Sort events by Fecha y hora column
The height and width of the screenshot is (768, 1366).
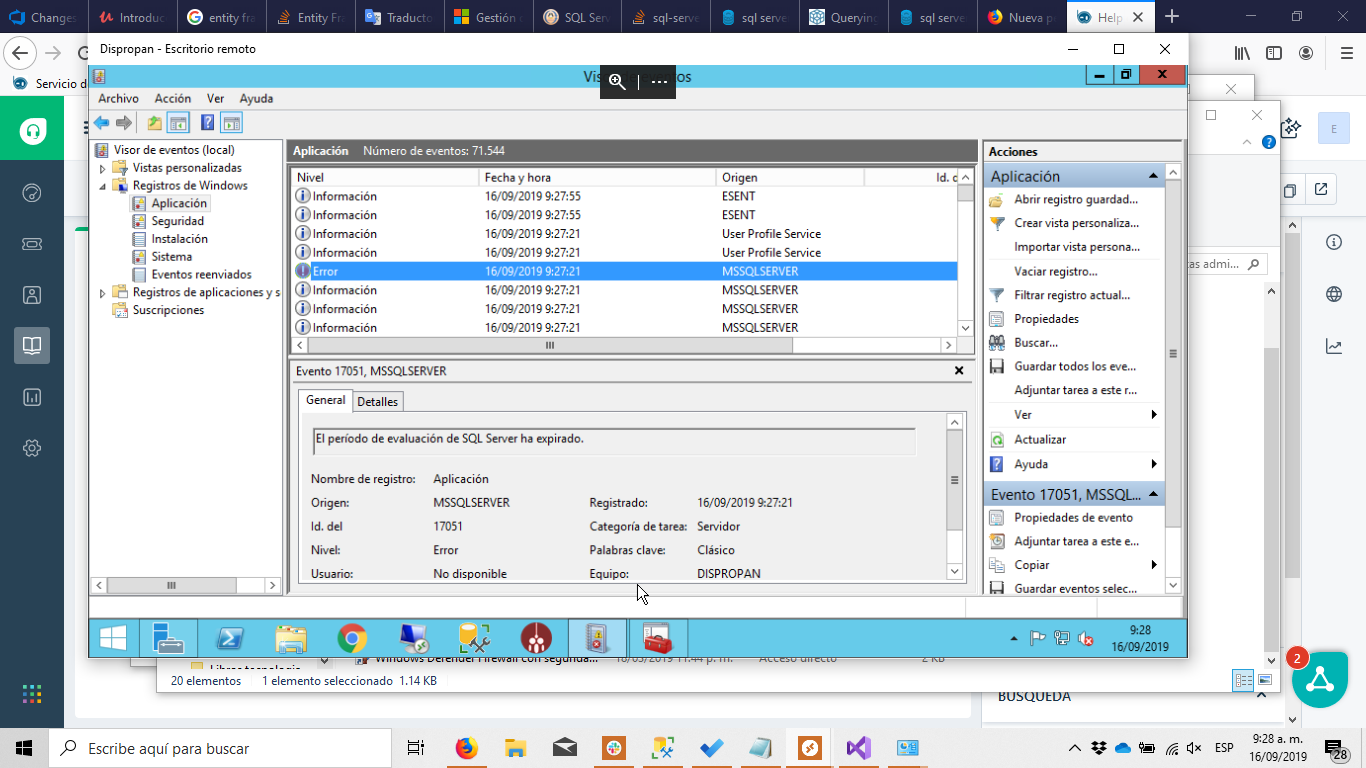coord(598,177)
